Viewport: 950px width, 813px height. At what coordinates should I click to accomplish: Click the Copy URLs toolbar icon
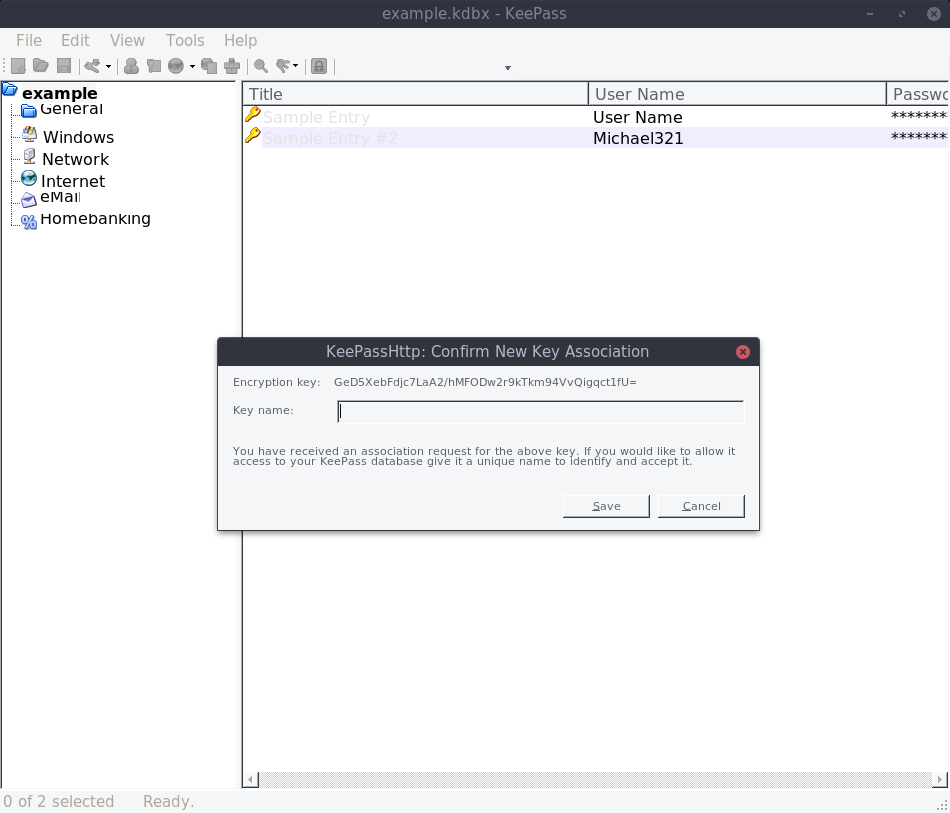209,65
